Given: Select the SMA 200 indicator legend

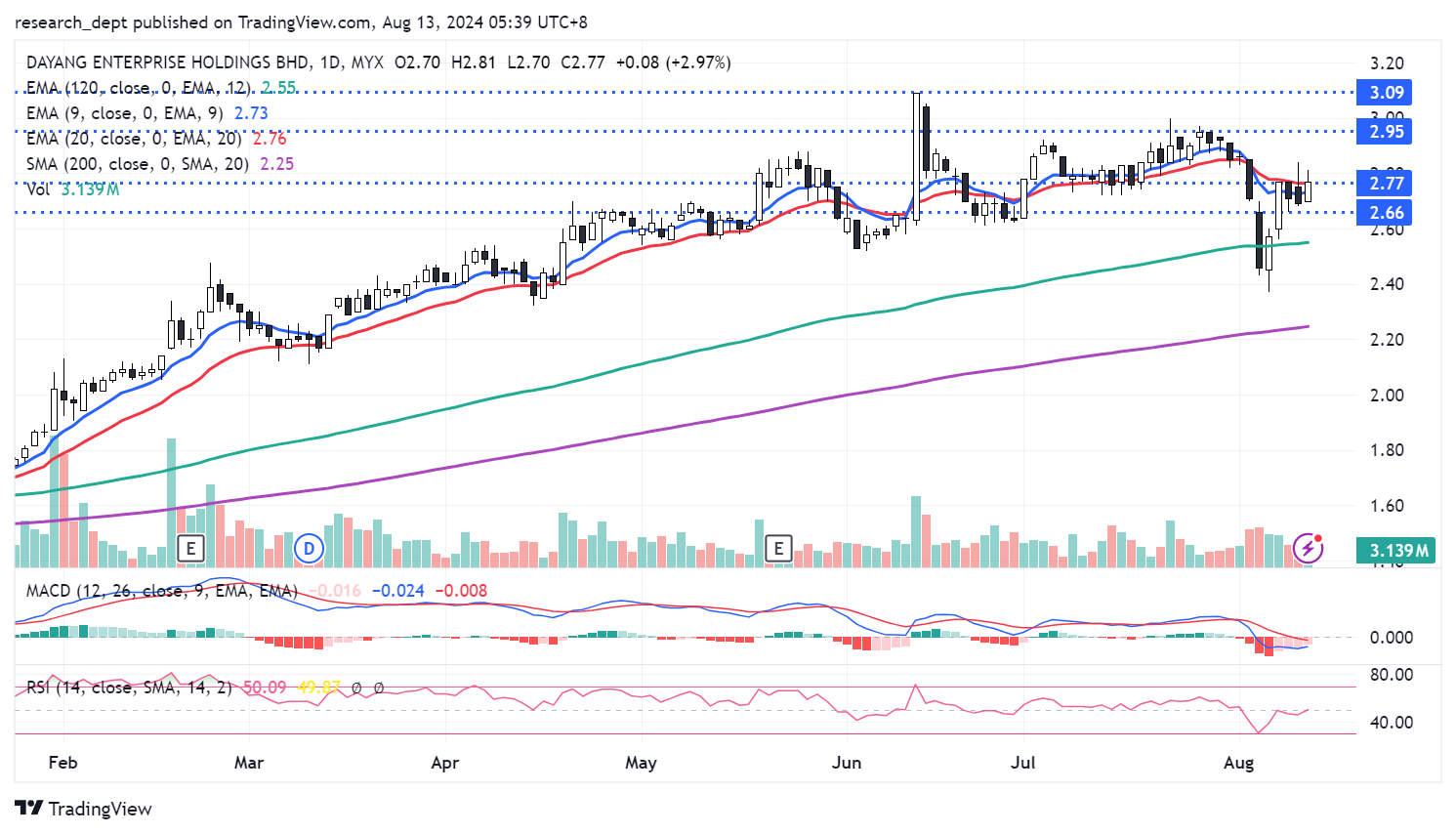Looking at the screenshot, I should pos(137,164).
